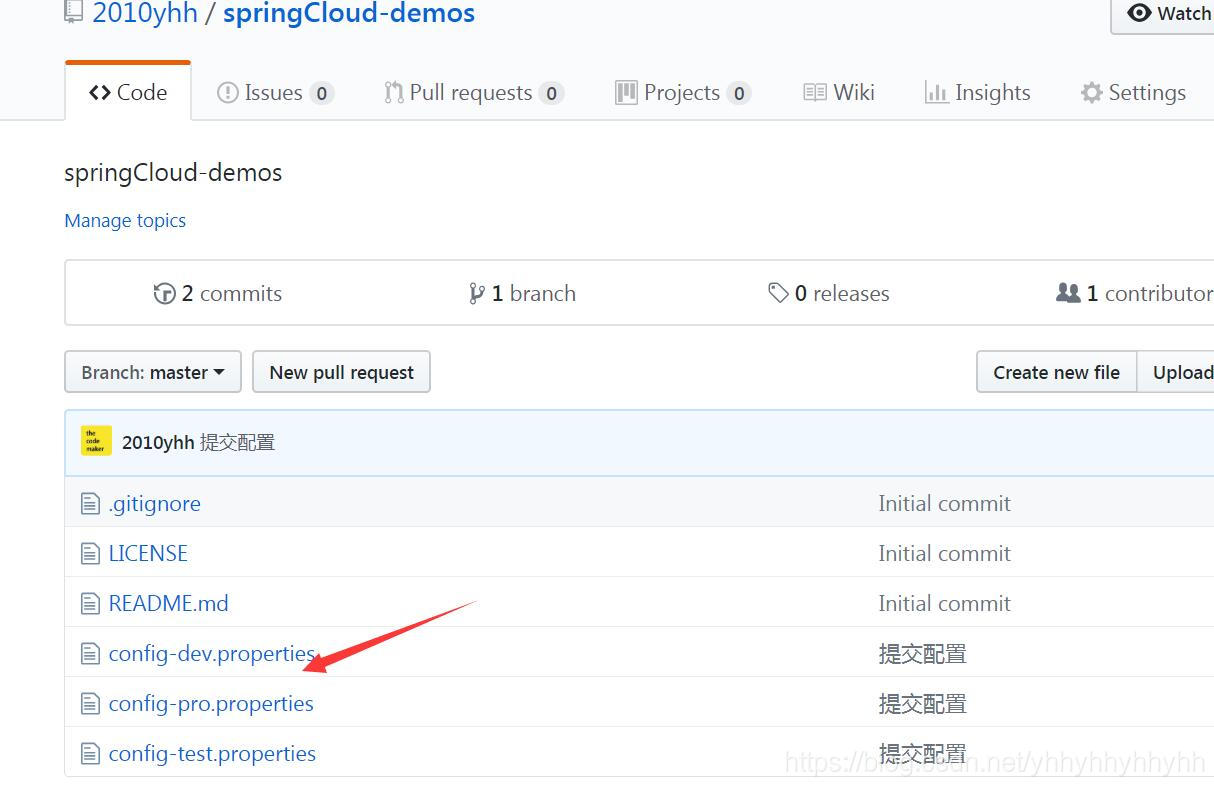
Task: Open the Wiki tab
Action: coord(839,93)
